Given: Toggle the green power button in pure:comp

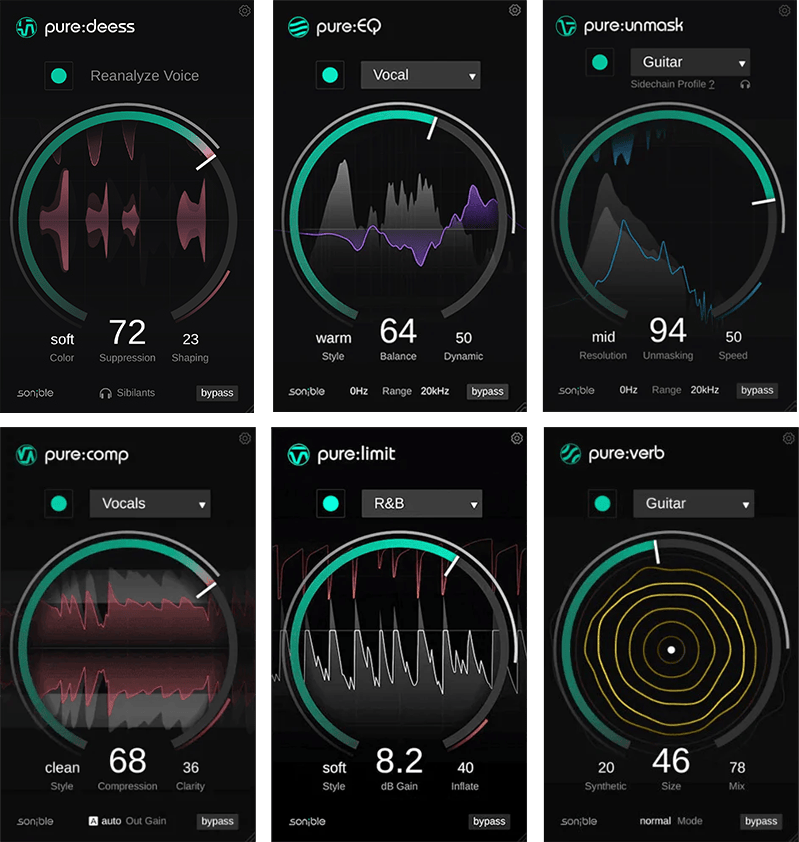Looking at the screenshot, I should pyautogui.click(x=59, y=504).
